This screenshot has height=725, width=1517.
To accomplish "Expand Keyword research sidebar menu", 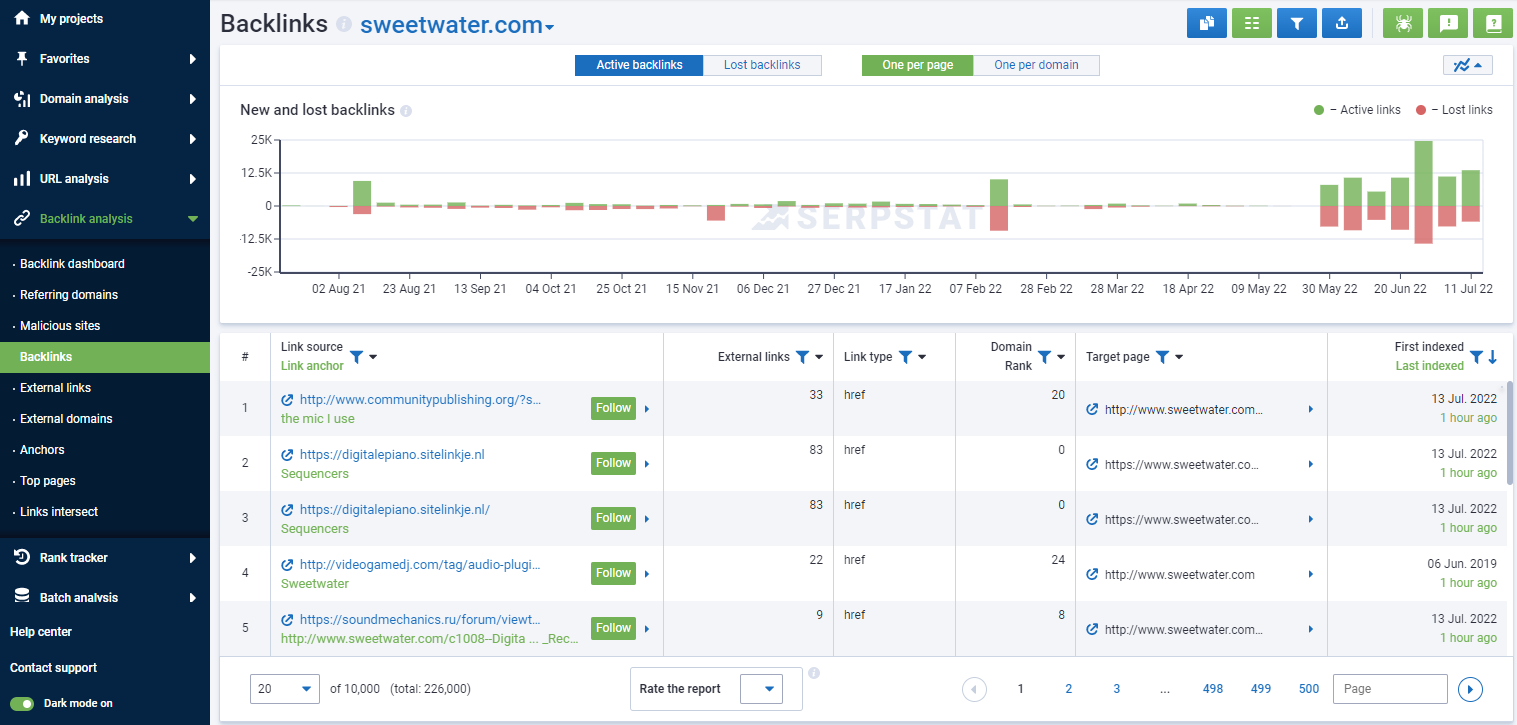I will 105,139.
